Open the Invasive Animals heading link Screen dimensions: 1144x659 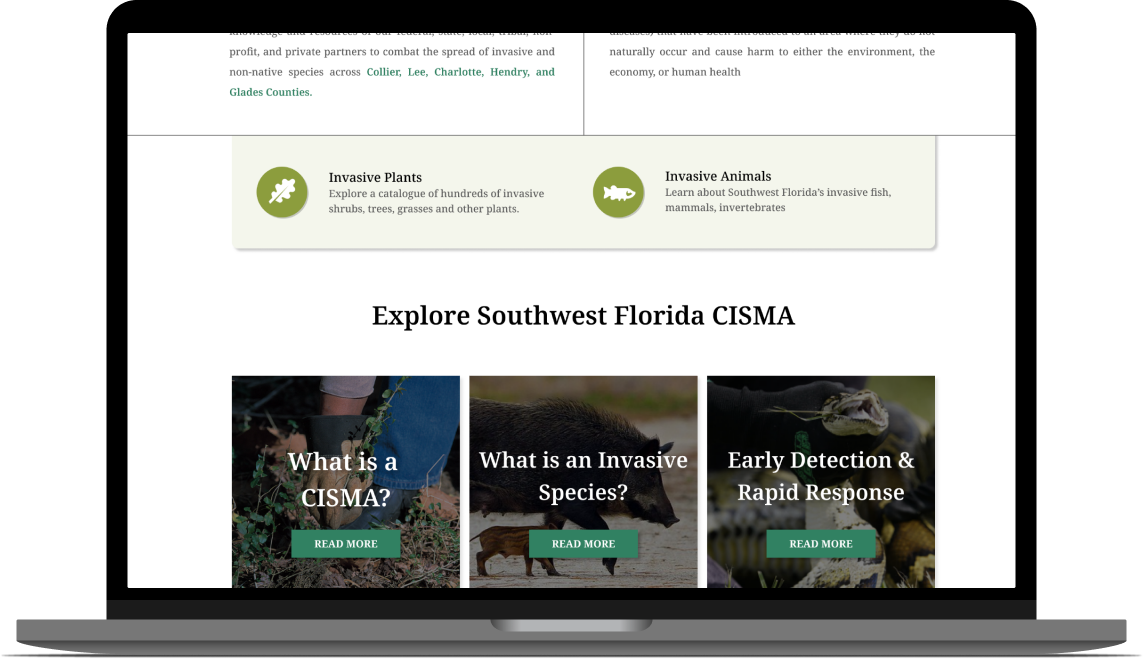[718, 176]
